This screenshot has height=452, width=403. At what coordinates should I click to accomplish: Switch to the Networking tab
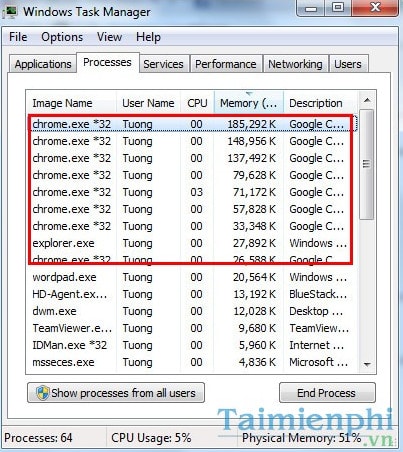(295, 64)
